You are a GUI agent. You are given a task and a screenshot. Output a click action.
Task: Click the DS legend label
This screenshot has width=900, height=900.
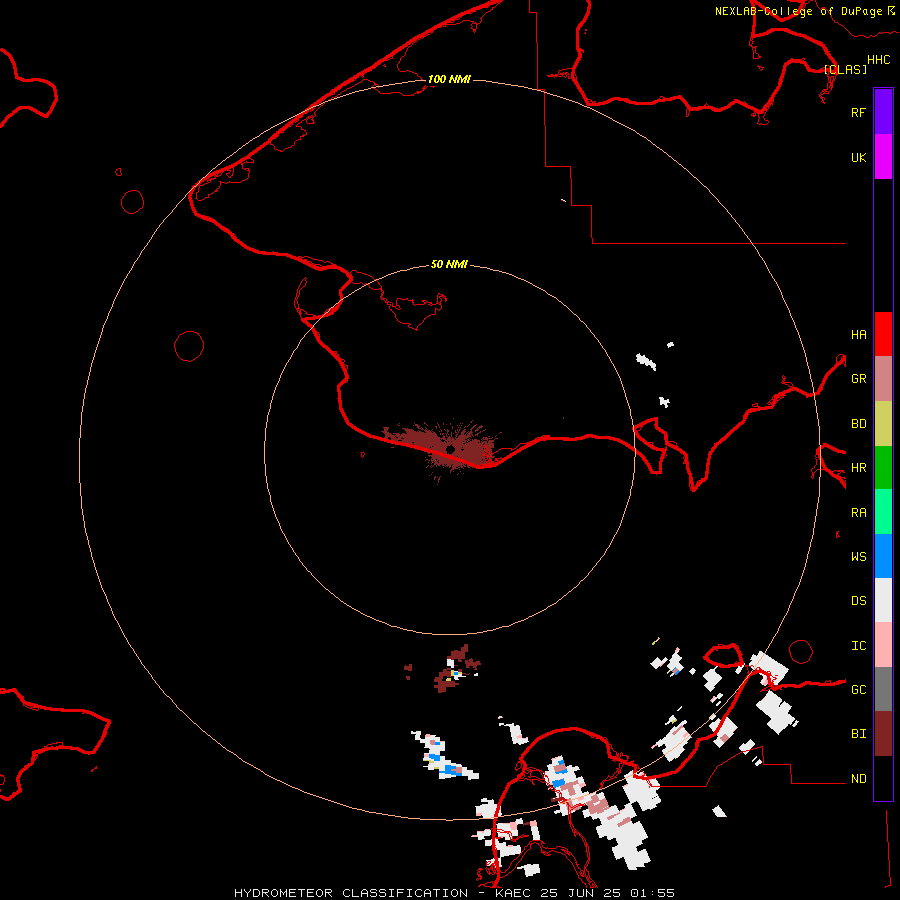pyautogui.click(x=858, y=600)
